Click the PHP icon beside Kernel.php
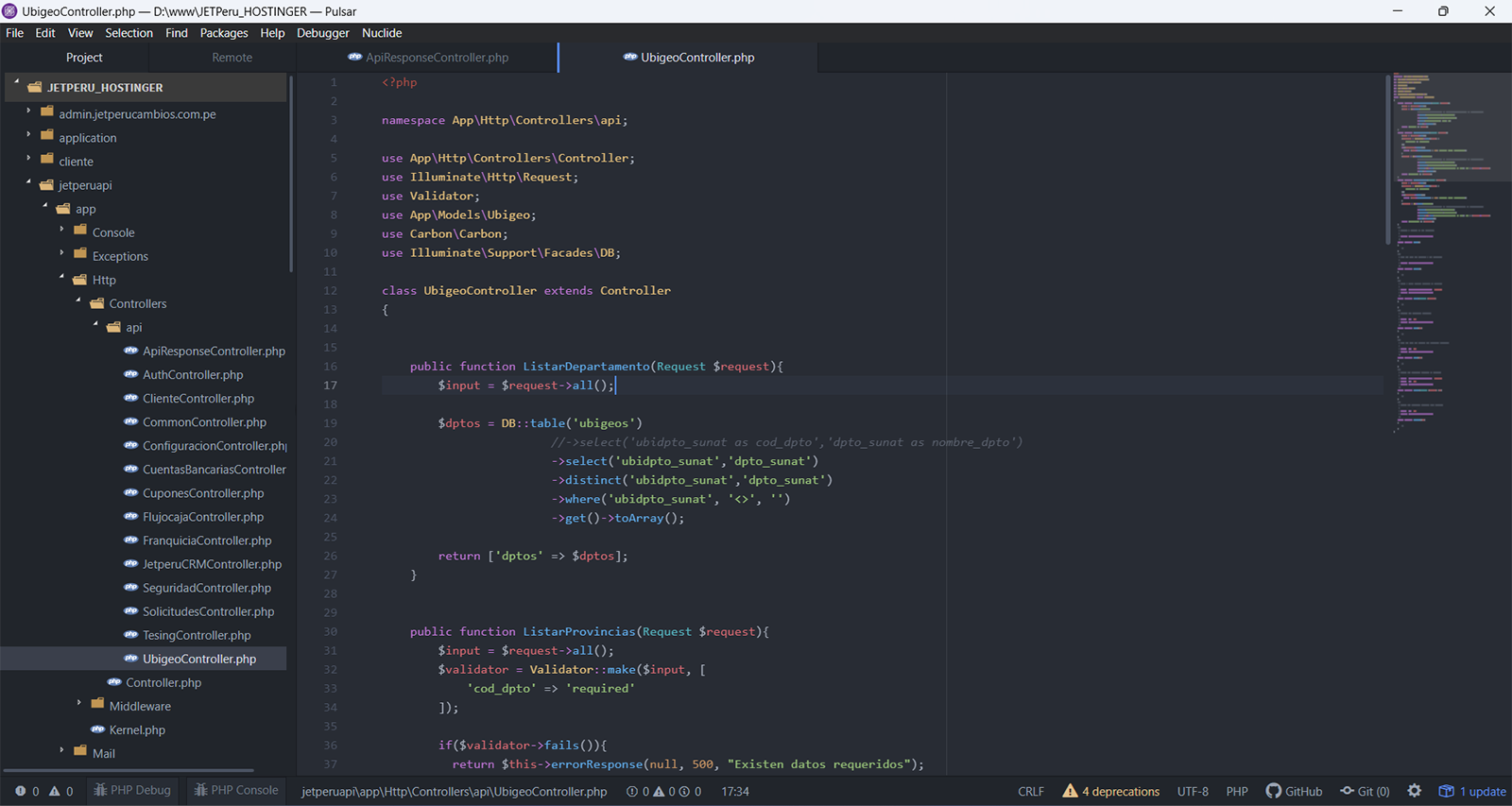 (97, 729)
